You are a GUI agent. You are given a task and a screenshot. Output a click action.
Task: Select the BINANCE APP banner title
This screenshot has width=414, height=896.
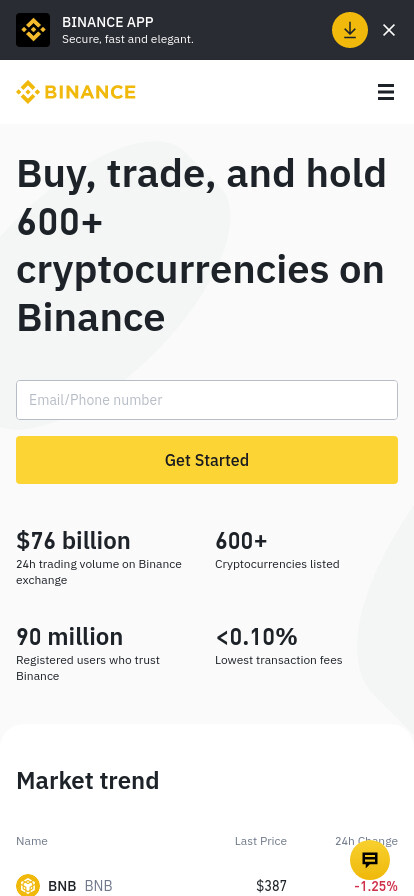pos(108,22)
